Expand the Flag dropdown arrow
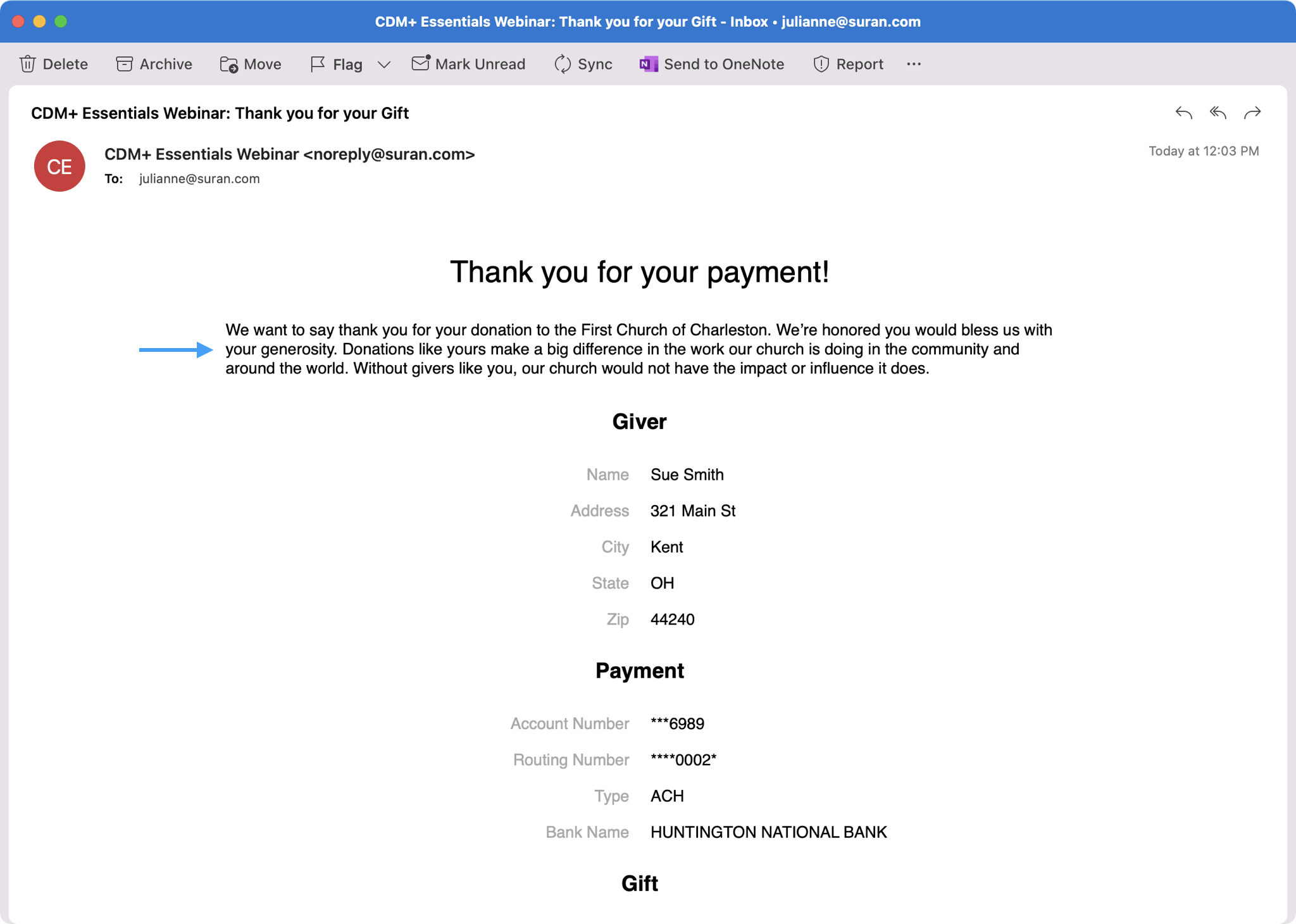1296x924 pixels. point(383,64)
